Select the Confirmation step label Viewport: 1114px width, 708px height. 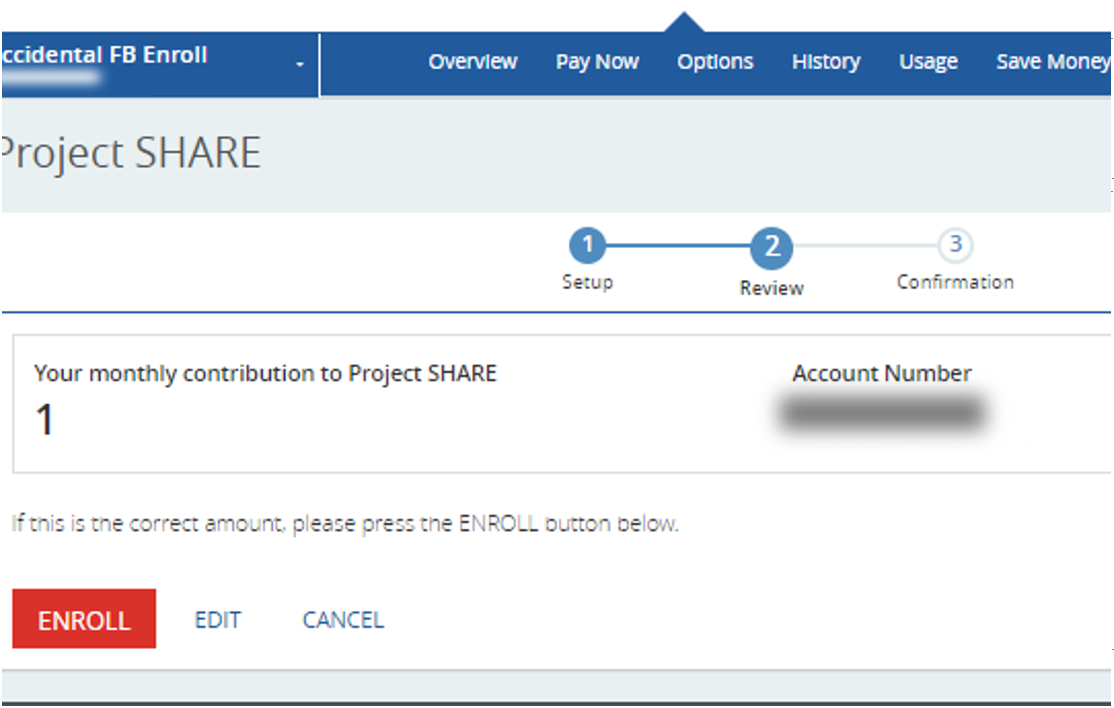tap(955, 282)
